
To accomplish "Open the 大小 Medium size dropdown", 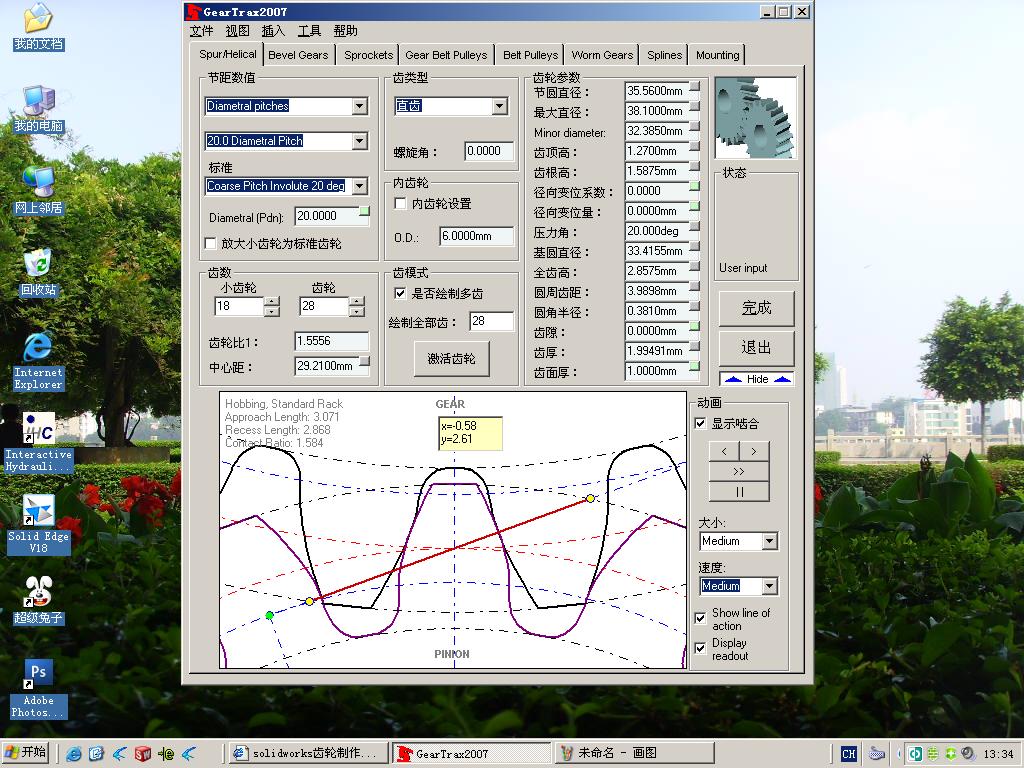I will (x=769, y=541).
